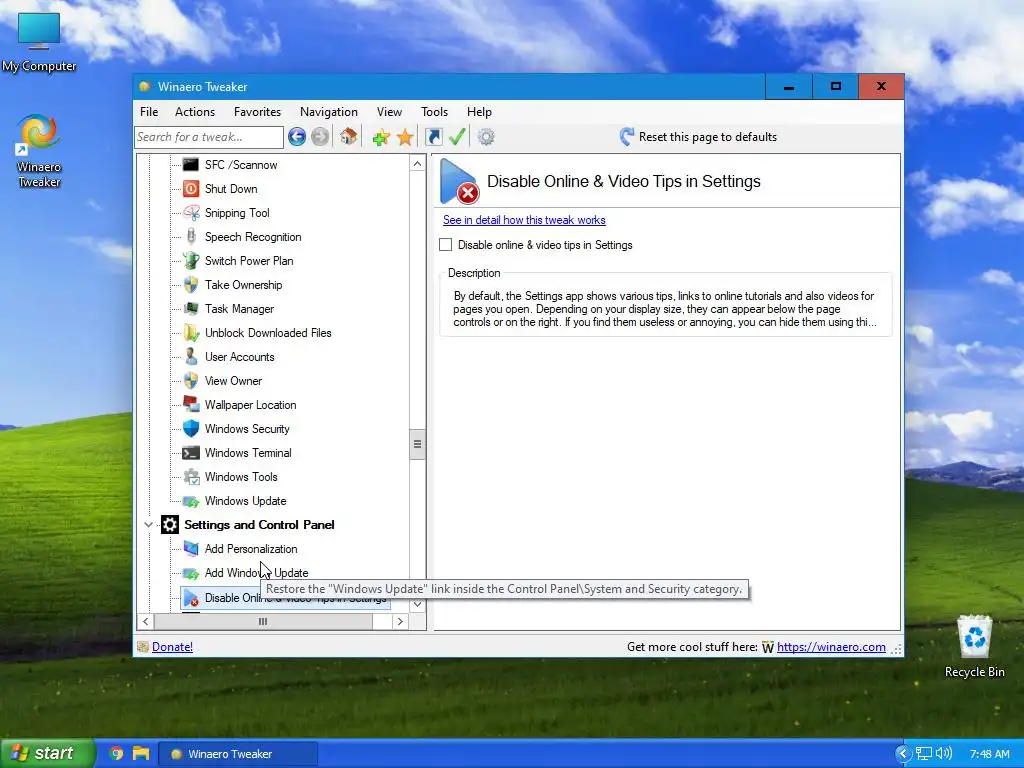The height and width of the screenshot is (768, 1024).
Task: Select the Disable Online & Video Tips tree item
Action: pos(285,598)
